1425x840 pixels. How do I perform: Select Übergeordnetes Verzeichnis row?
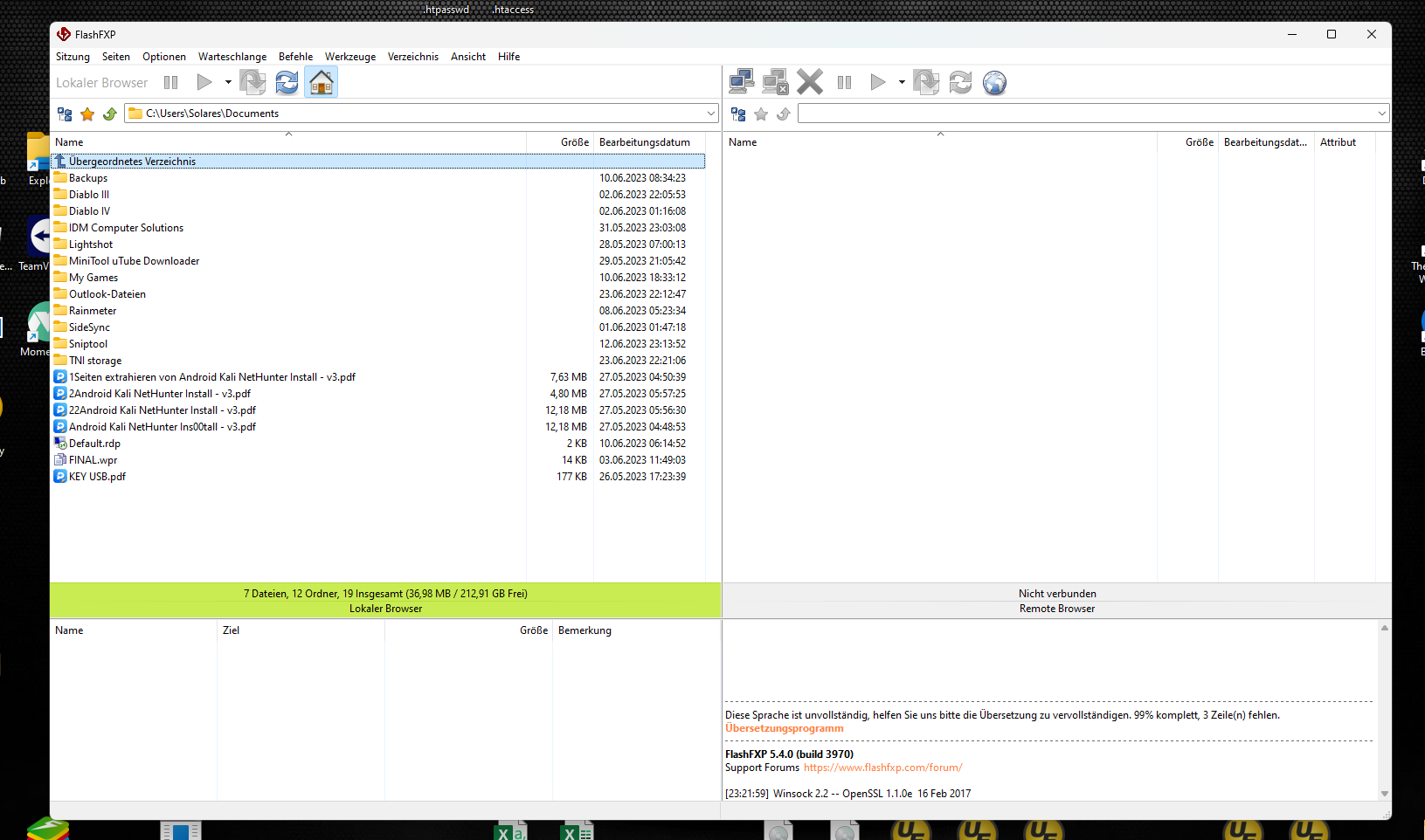[378, 162]
